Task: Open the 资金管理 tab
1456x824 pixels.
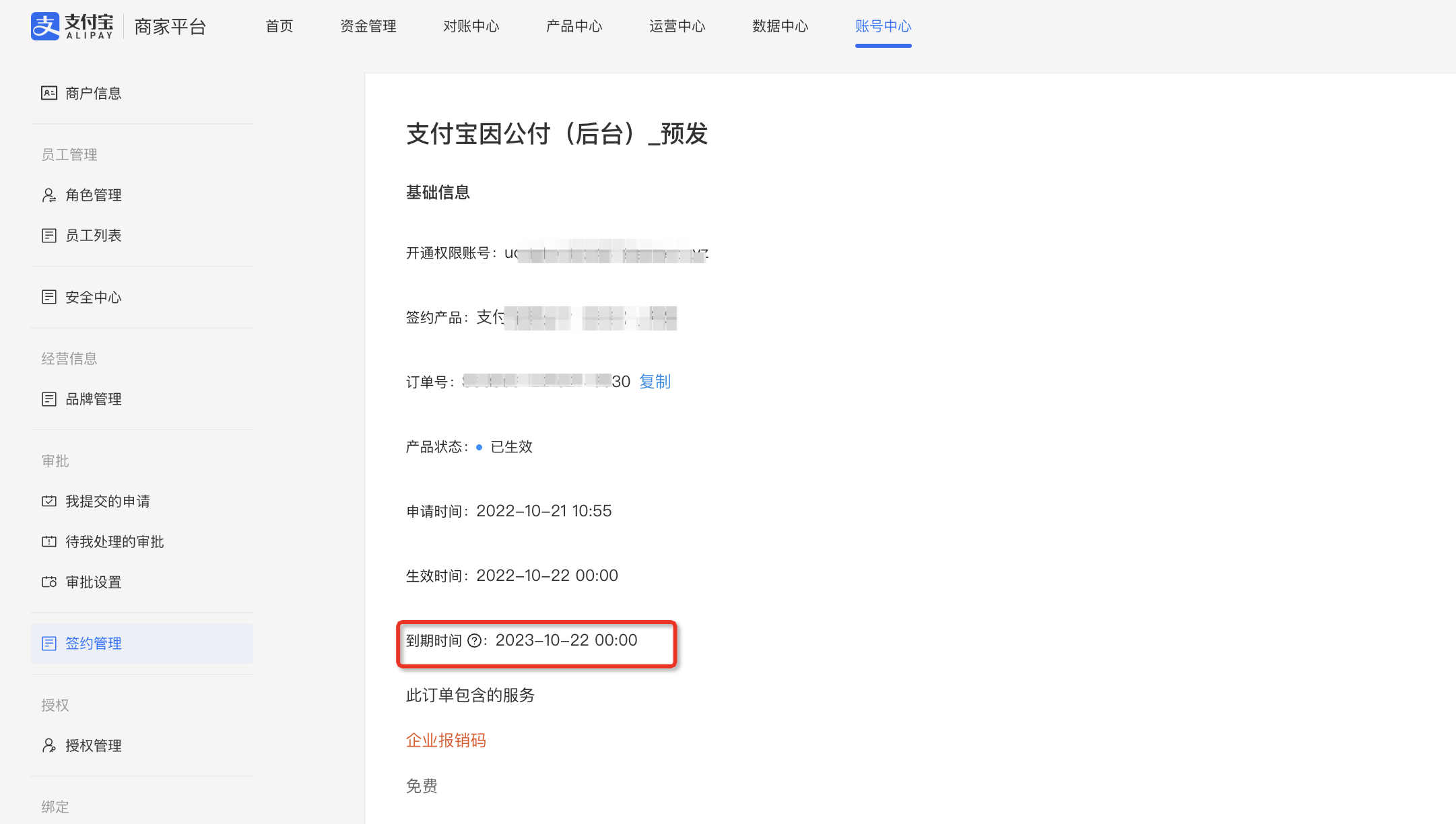Action: (x=368, y=26)
